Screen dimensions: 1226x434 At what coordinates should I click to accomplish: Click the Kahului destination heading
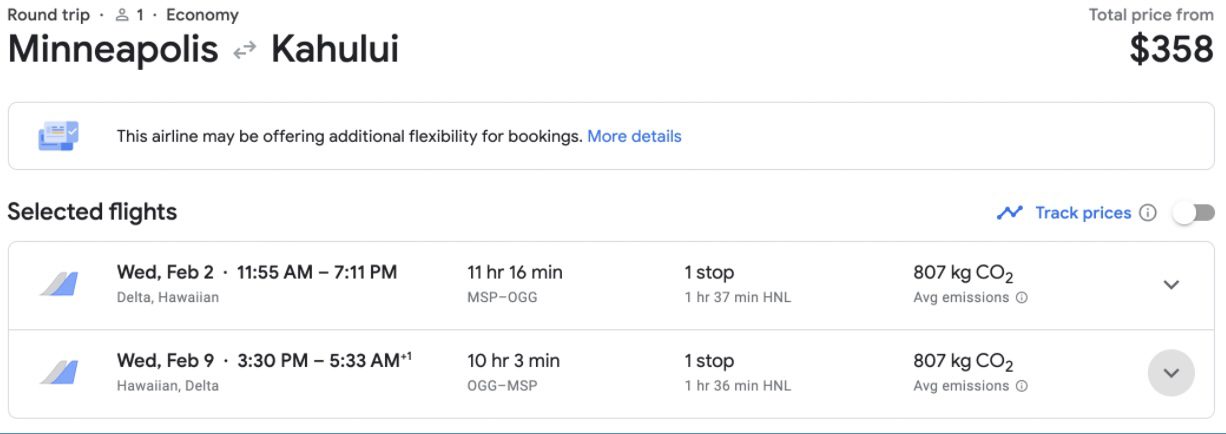335,50
